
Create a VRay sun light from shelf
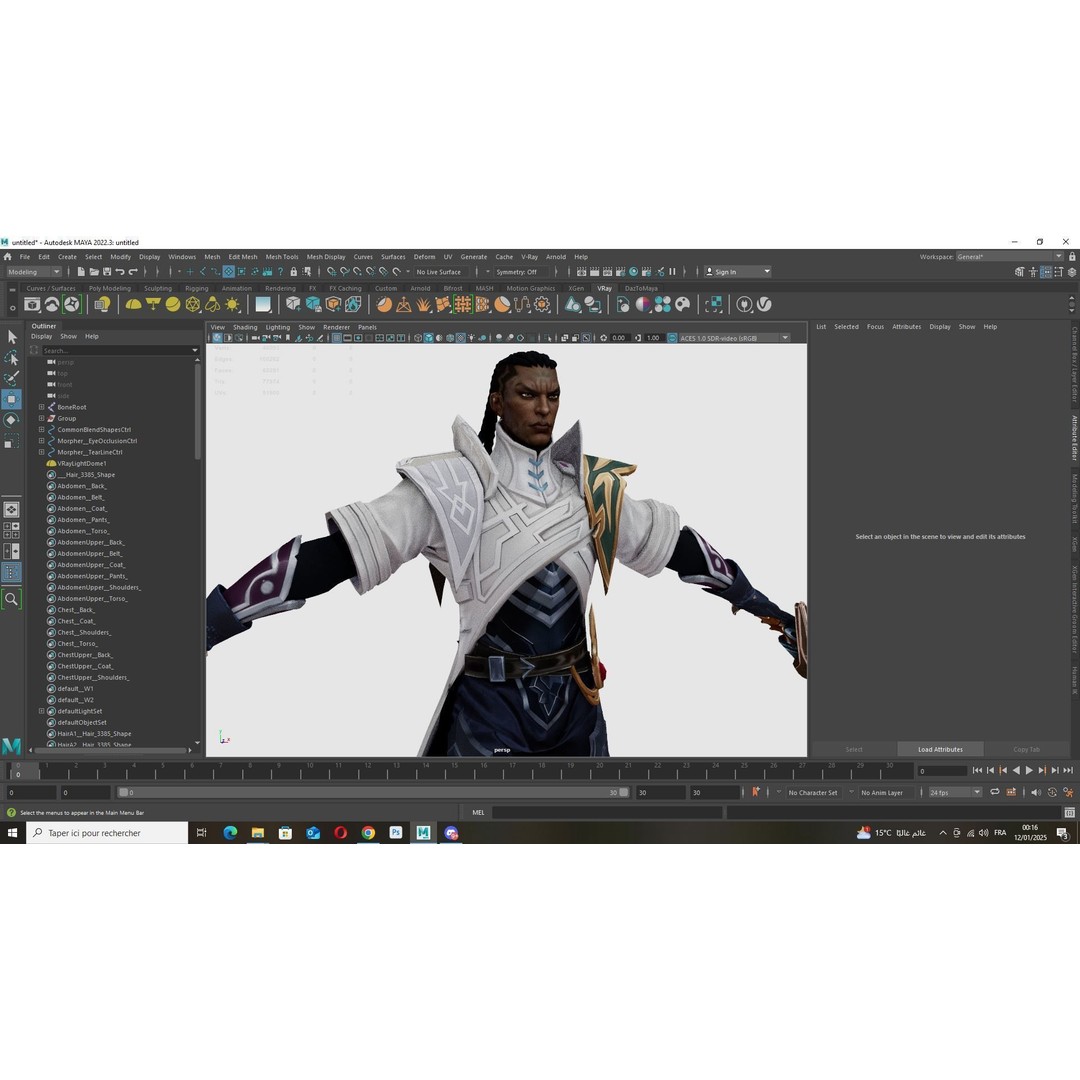[233, 304]
